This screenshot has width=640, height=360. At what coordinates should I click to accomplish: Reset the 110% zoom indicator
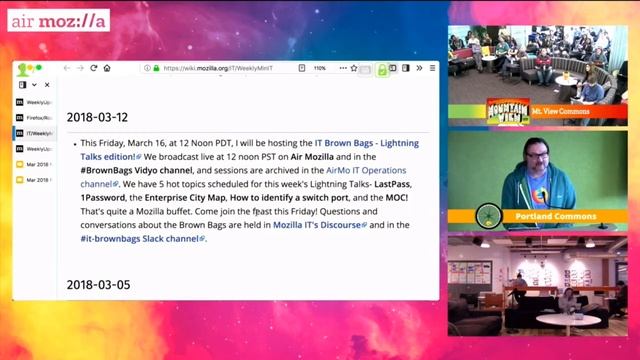320,68
